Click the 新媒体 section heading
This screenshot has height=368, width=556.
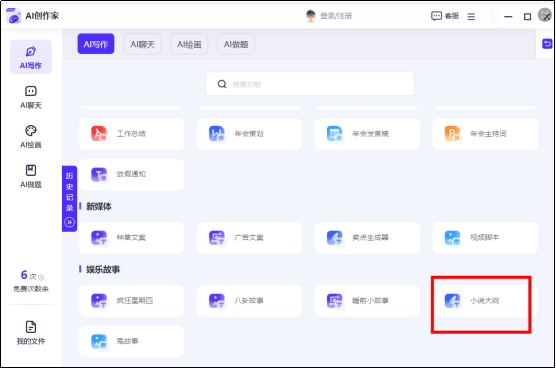(99, 206)
